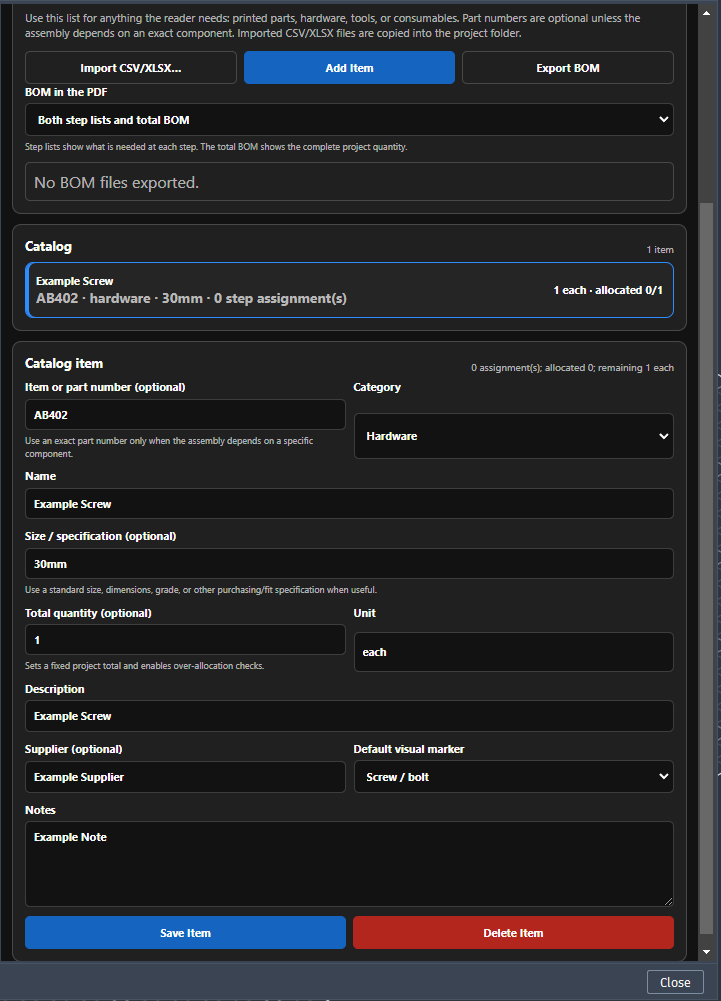Click the Add Item button
The height and width of the screenshot is (1001, 721).
(x=349, y=68)
